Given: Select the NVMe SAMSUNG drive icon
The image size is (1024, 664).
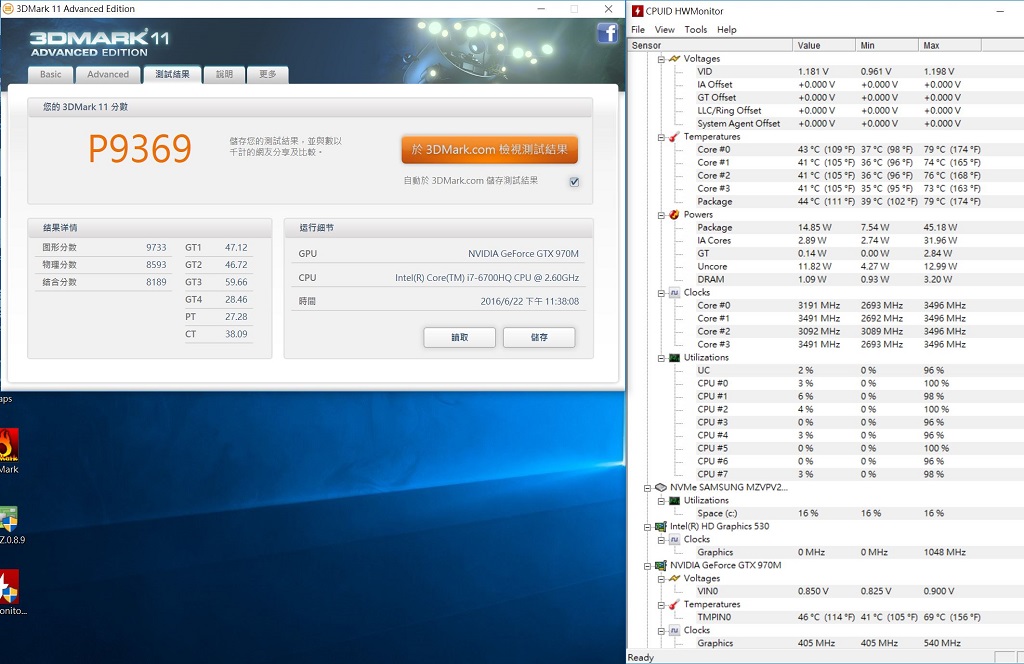Looking at the screenshot, I should tap(661, 488).
